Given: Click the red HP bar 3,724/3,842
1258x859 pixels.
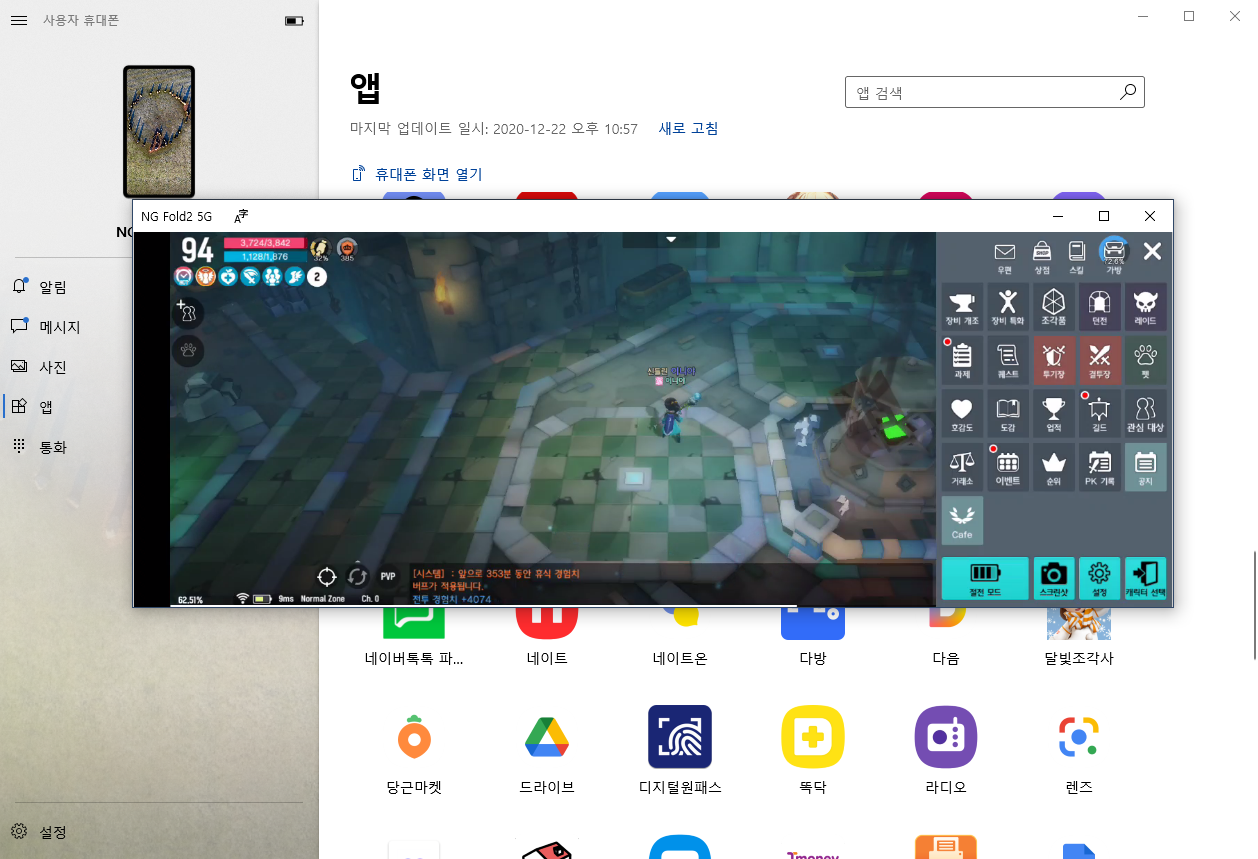Looking at the screenshot, I should 264,243.
